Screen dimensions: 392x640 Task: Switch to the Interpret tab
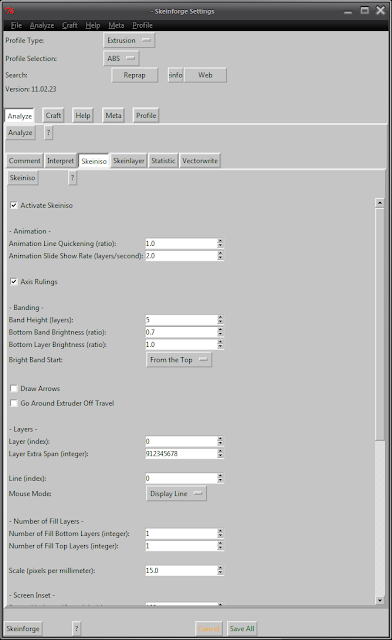click(x=60, y=161)
